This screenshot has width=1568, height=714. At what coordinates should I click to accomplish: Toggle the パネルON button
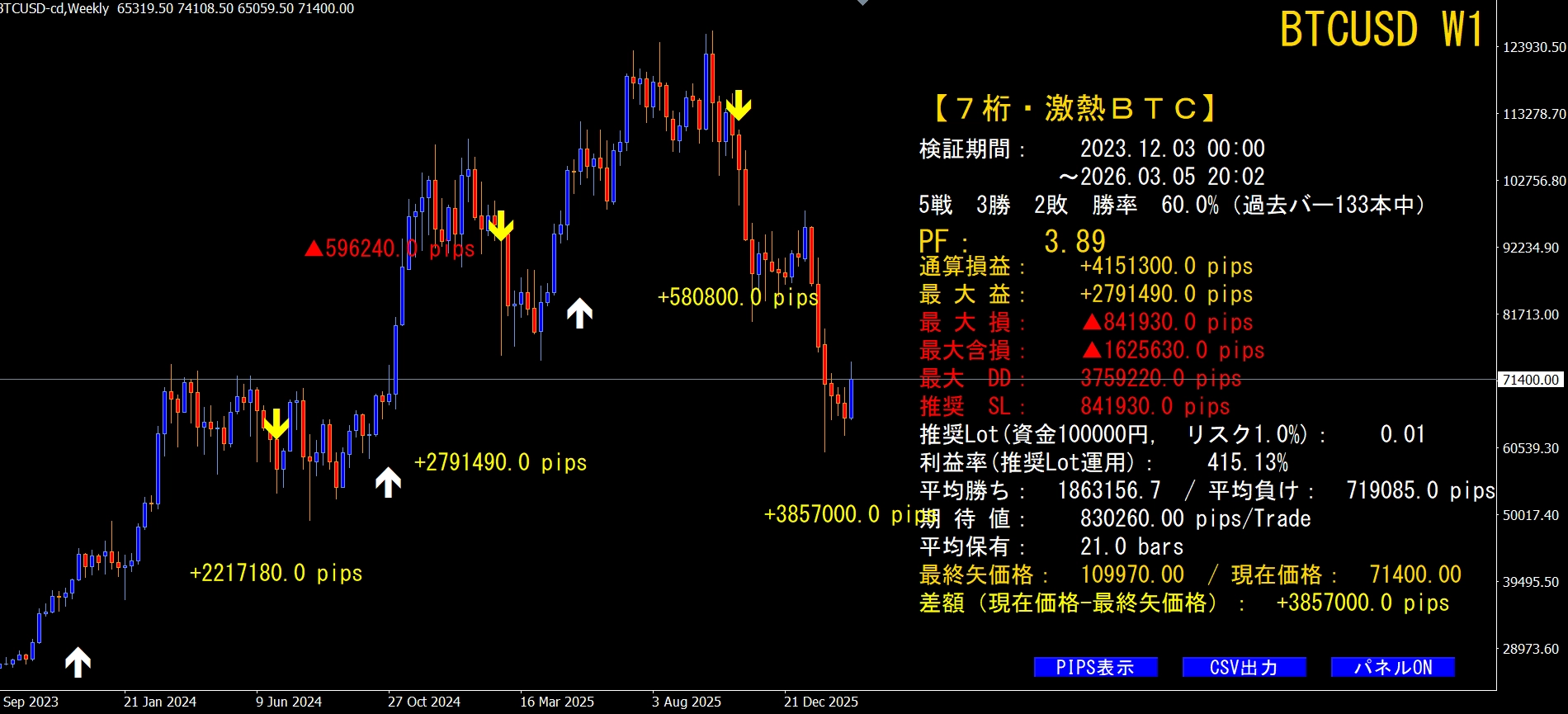[1392, 667]
